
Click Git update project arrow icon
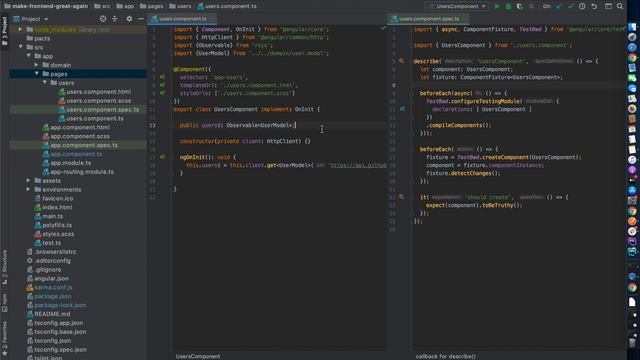click(x=559, y=6)
